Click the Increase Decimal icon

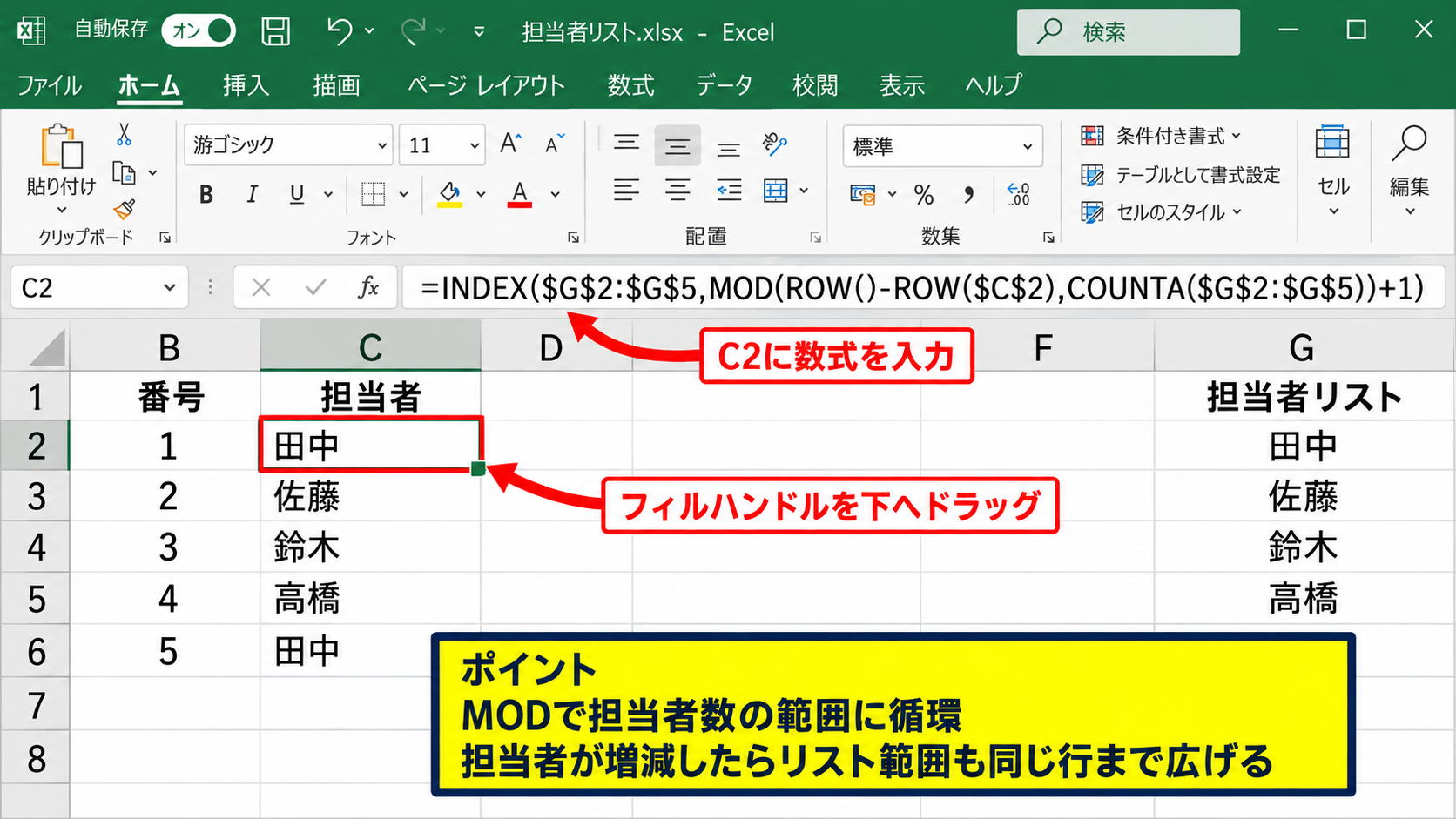pyautogui.click(x=1018, y=194)
